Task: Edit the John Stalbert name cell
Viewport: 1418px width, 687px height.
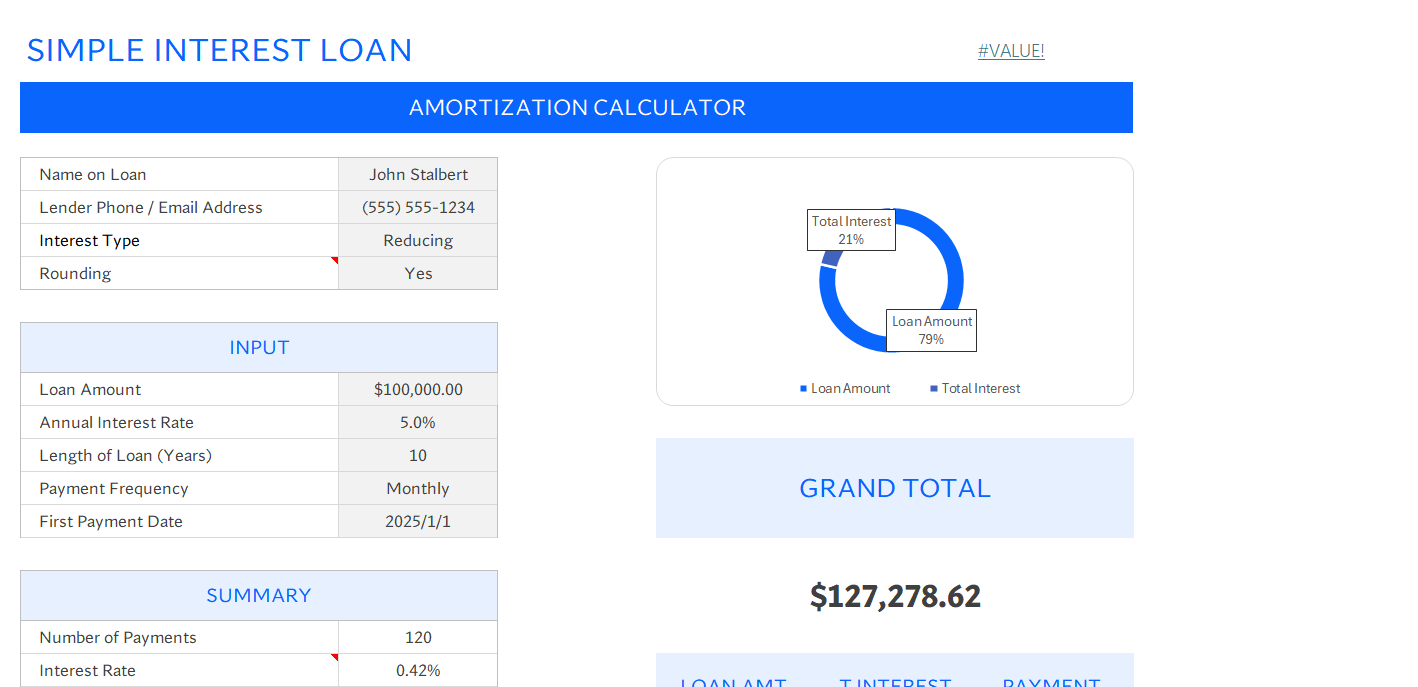Action: click(418, 174)
